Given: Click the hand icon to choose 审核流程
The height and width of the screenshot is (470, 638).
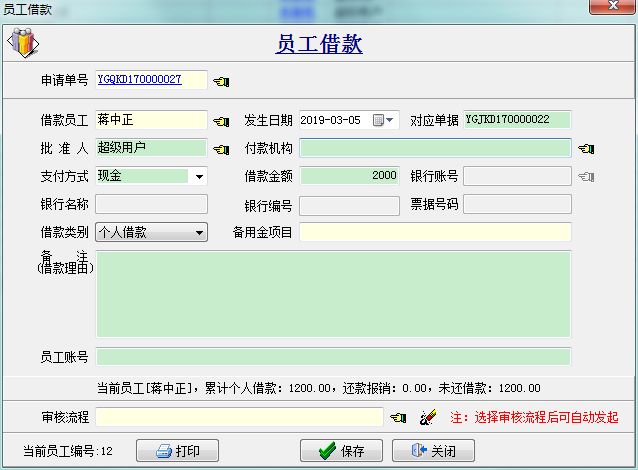Looking at the screenshot, I should point(398,417).
